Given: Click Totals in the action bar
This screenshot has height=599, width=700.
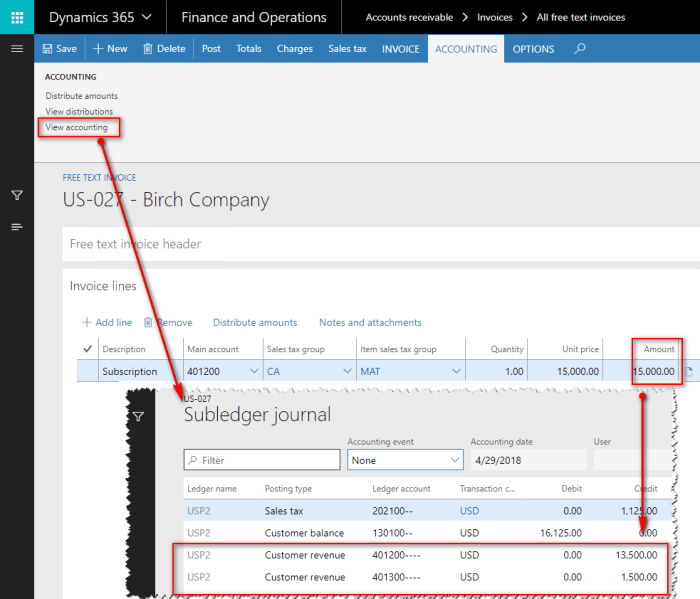Looking at the screenshot, I should tap(249, 49).
